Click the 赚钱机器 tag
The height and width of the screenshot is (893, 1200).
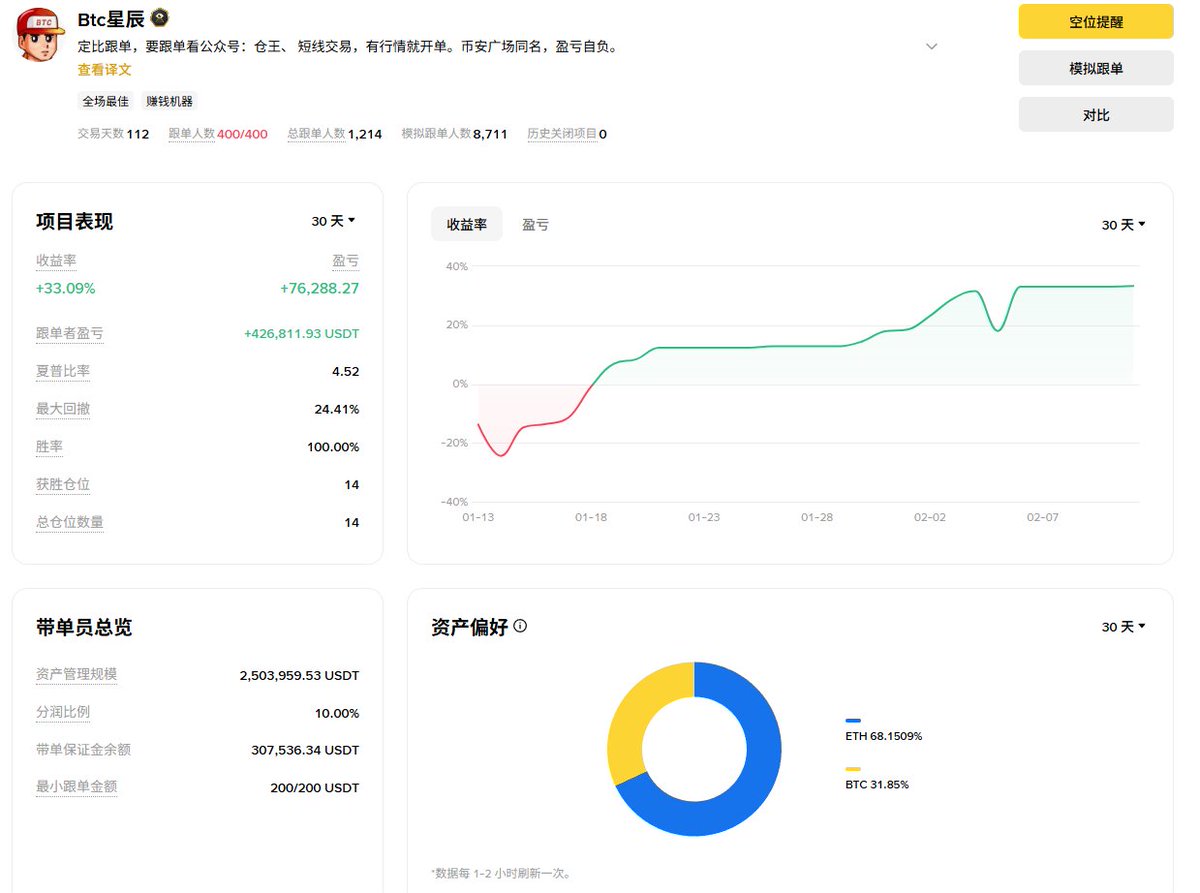click(170, 101)
